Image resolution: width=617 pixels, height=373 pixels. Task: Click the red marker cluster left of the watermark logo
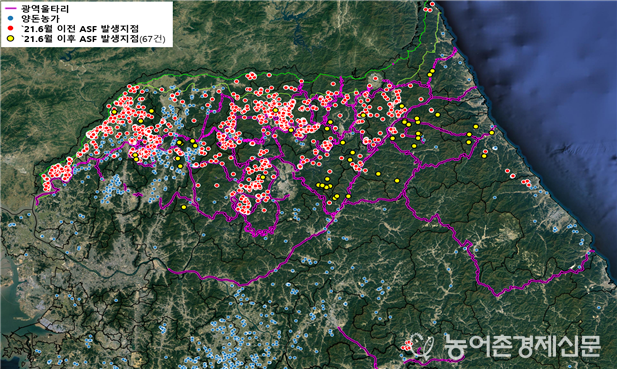point(407,346)
